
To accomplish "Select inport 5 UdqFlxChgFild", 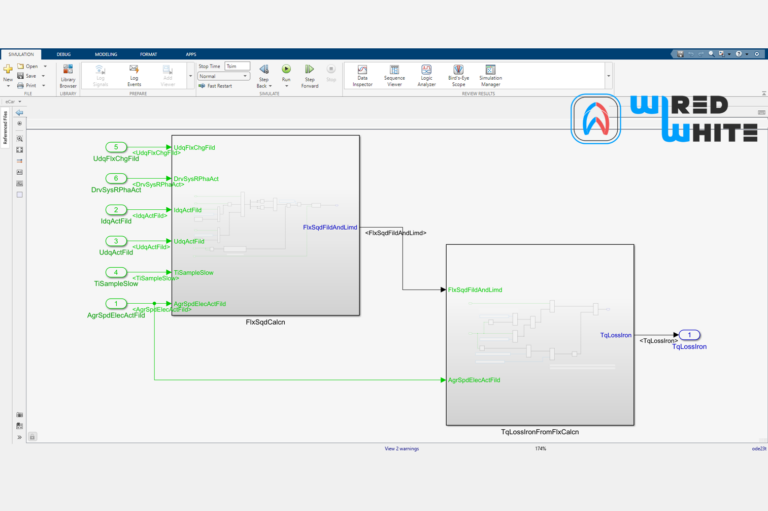I will pos(116,147).
